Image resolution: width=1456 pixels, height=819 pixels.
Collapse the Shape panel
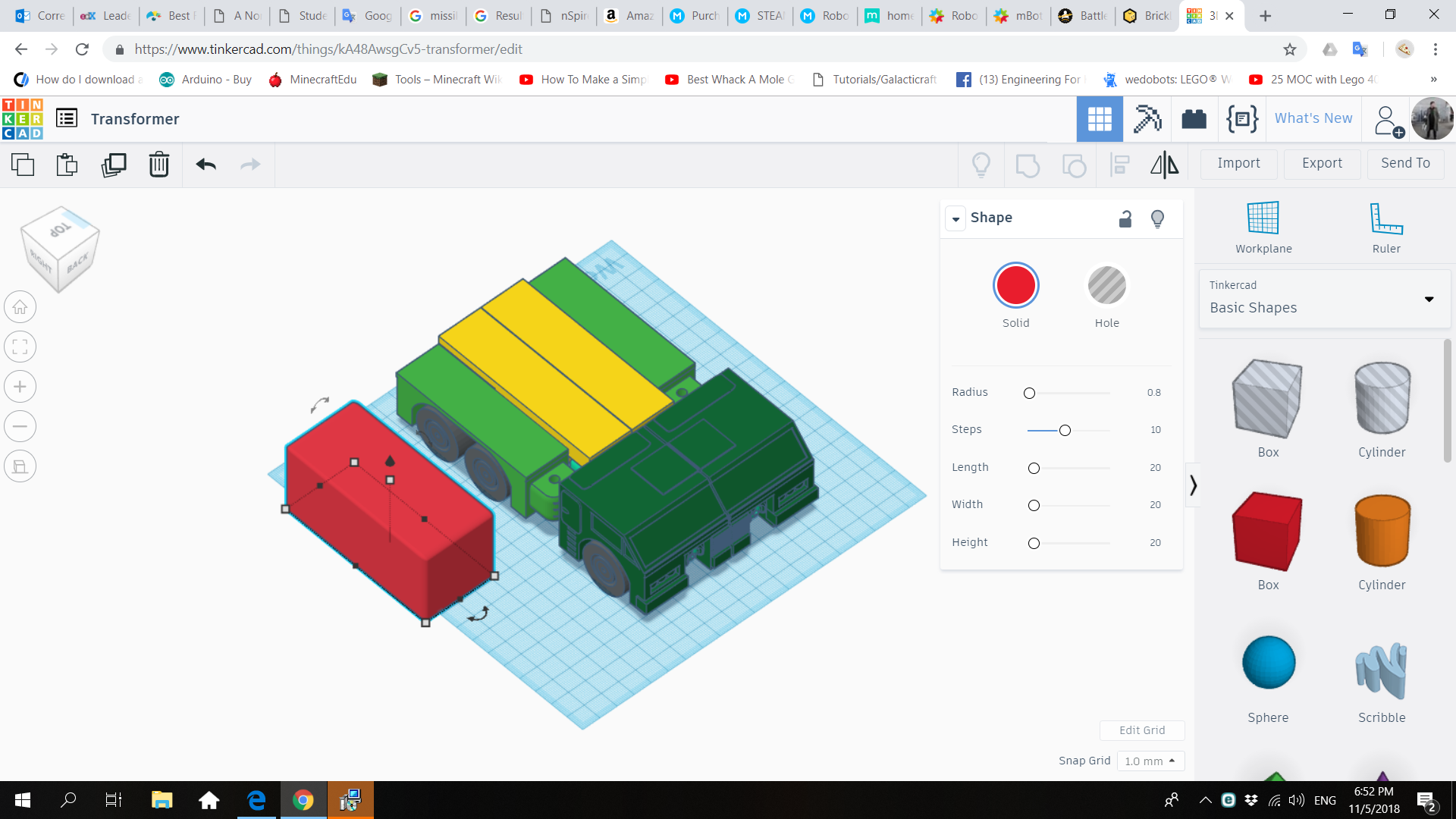pyautogui.click(x=956, y=218)
